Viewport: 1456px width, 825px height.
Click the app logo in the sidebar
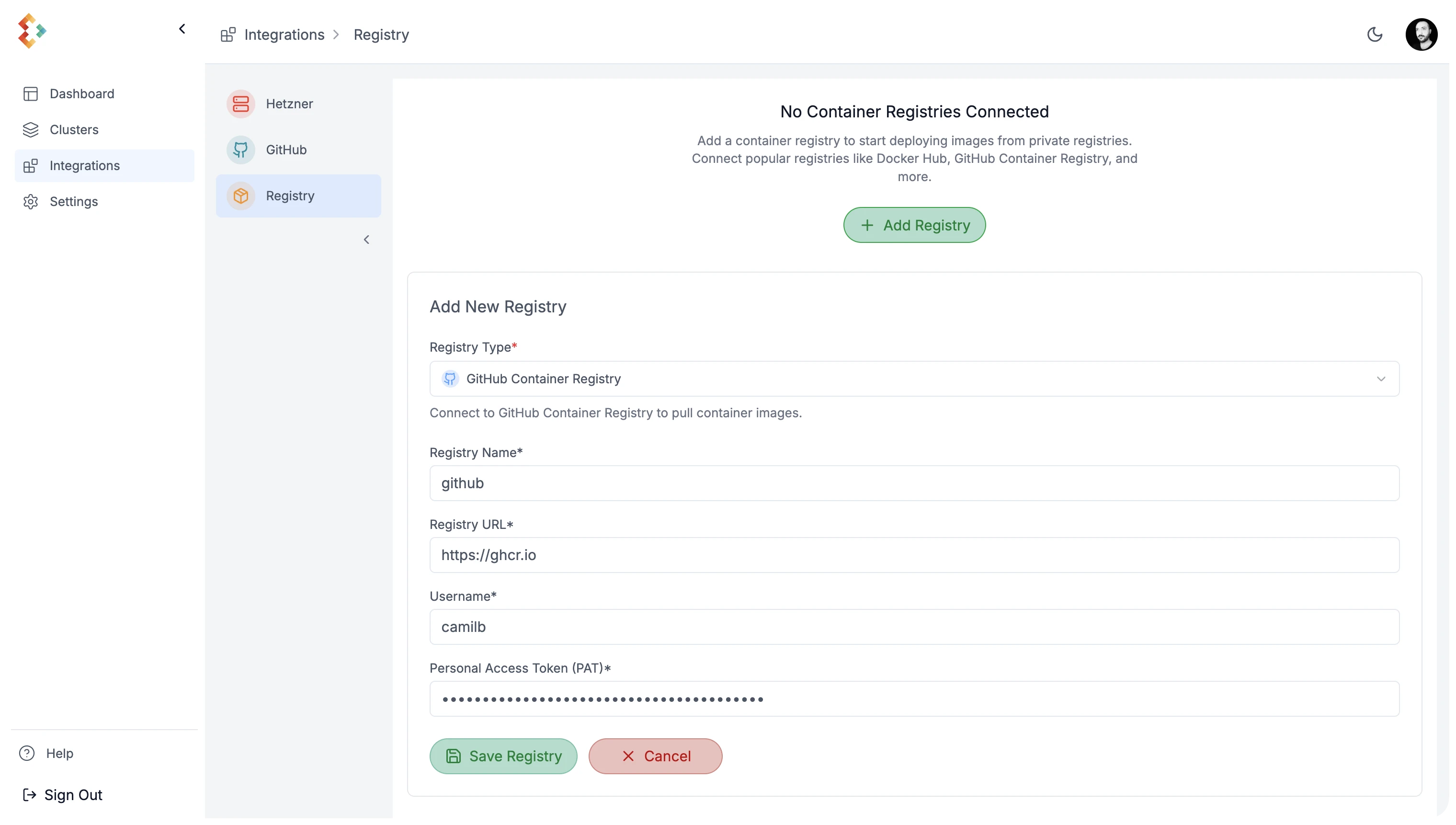[32, 31]
